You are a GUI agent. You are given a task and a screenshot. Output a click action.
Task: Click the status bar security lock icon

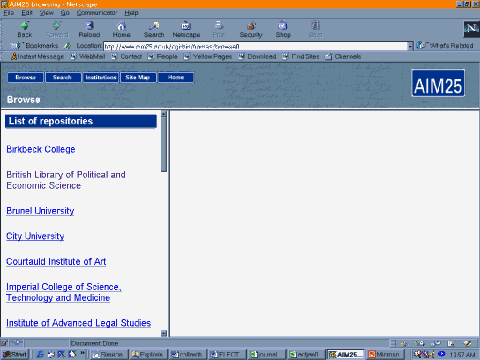pyautogui.click(x=5, y=343)
